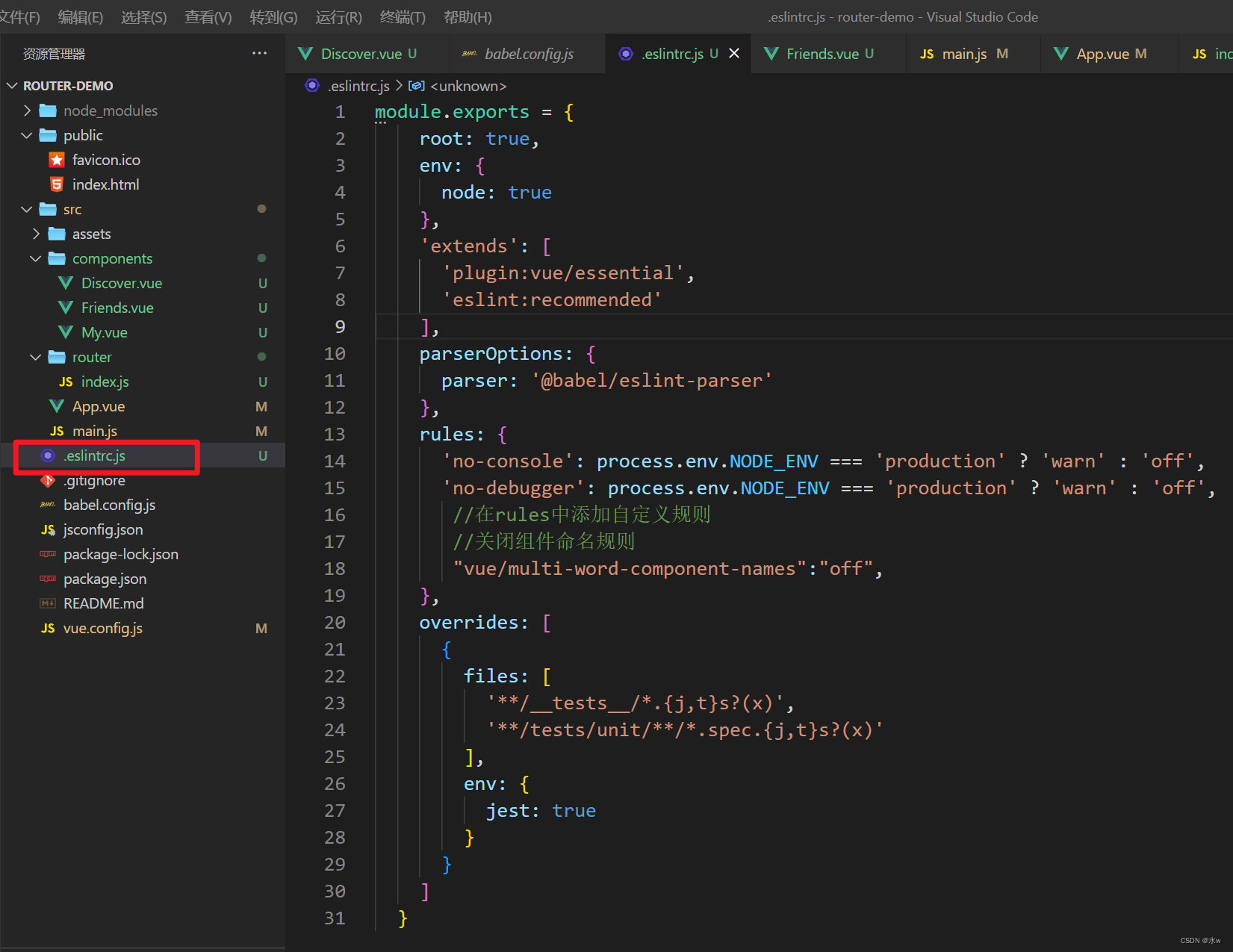Click the explorer more actions ellipsis icon
The image size is (1233, 952).
[x=259, y=53]
